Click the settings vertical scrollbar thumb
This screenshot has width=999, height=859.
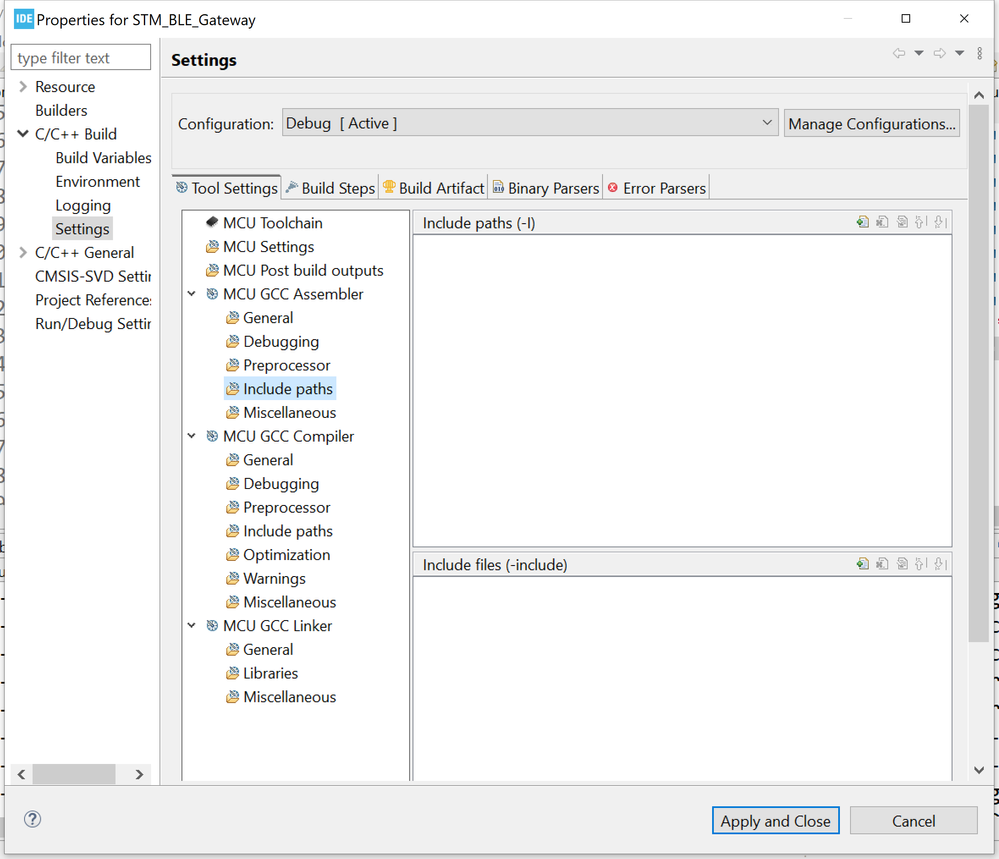tap(979, 373)
